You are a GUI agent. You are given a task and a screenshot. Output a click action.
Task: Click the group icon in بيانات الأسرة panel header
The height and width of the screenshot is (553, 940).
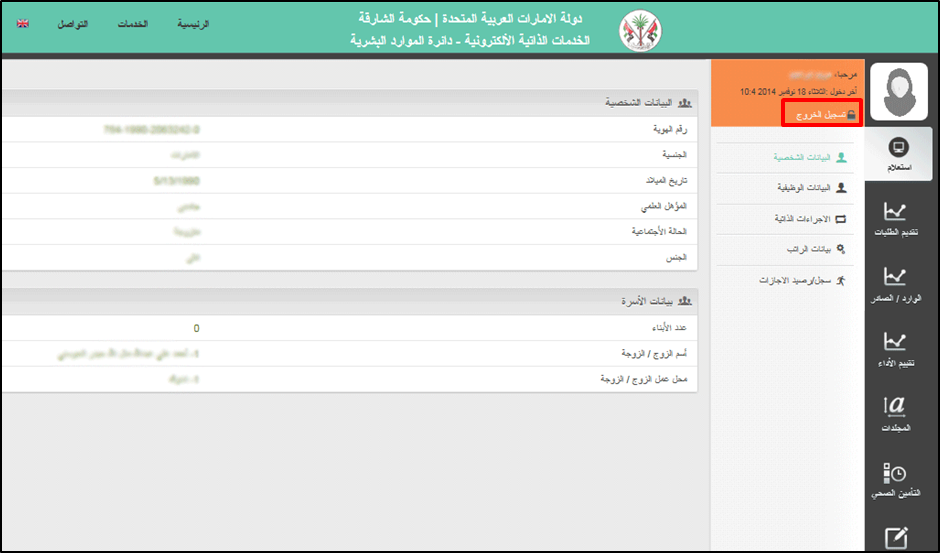[x=685, y=301]
